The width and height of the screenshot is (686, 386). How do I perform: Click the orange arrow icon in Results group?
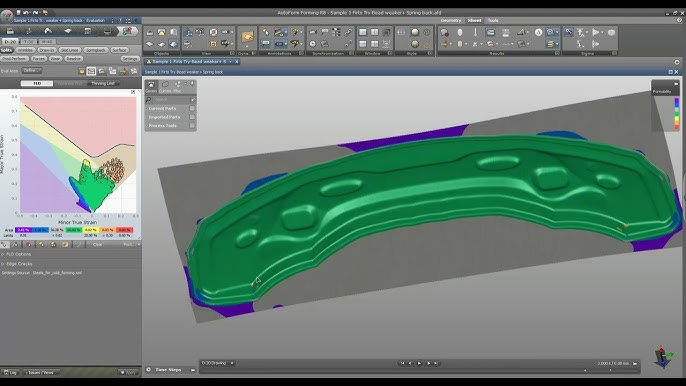(x=444, y=44)
